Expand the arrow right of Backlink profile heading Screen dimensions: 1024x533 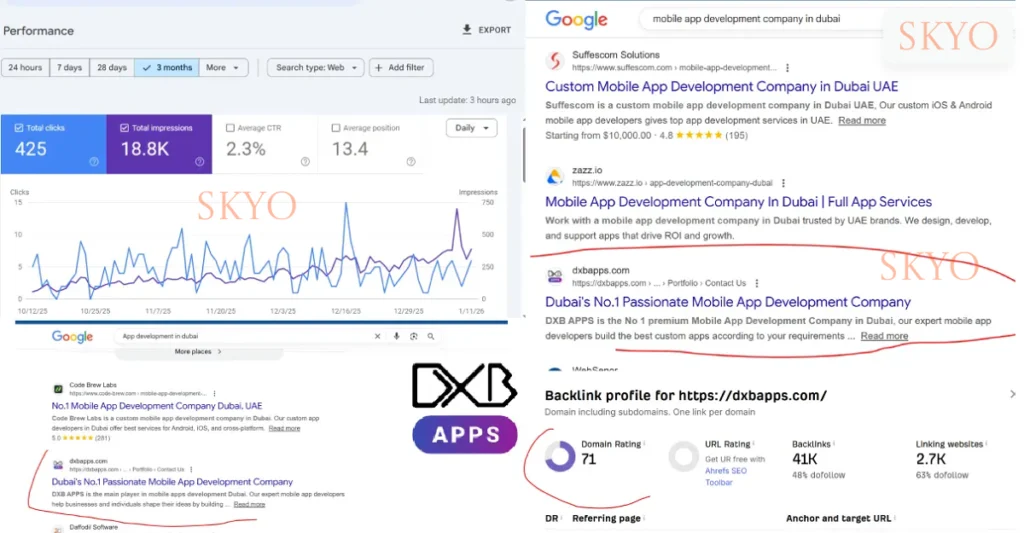pos(1012,394)
